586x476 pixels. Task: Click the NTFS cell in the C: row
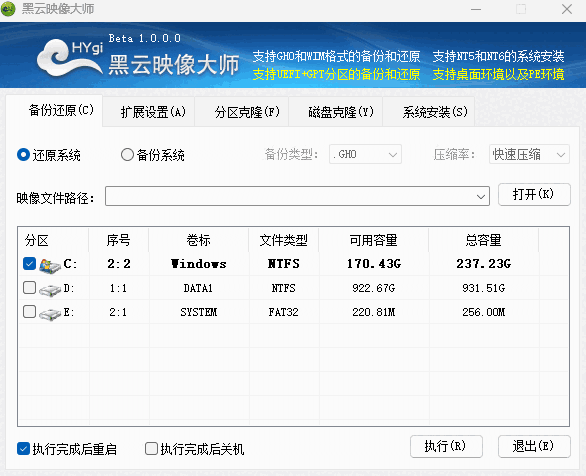point(284,264)
